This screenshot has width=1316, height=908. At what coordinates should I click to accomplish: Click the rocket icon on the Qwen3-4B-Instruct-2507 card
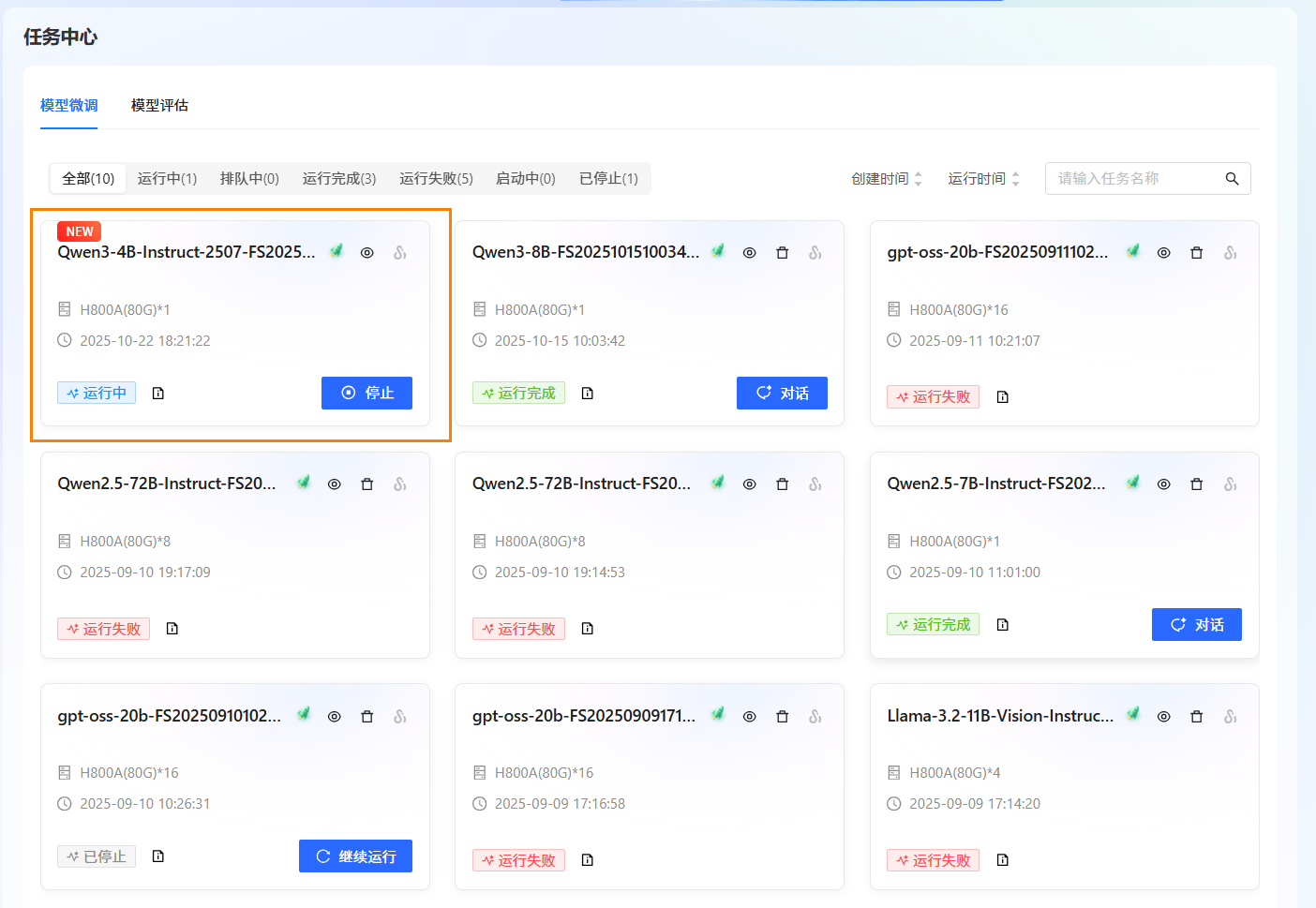pos(336,251)
